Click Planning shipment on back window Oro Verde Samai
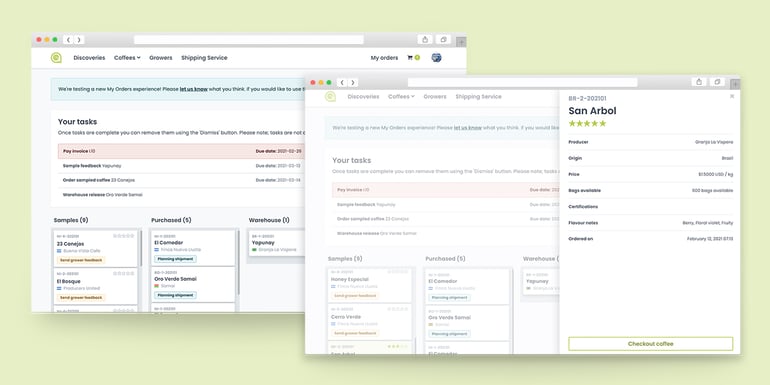 175,295
